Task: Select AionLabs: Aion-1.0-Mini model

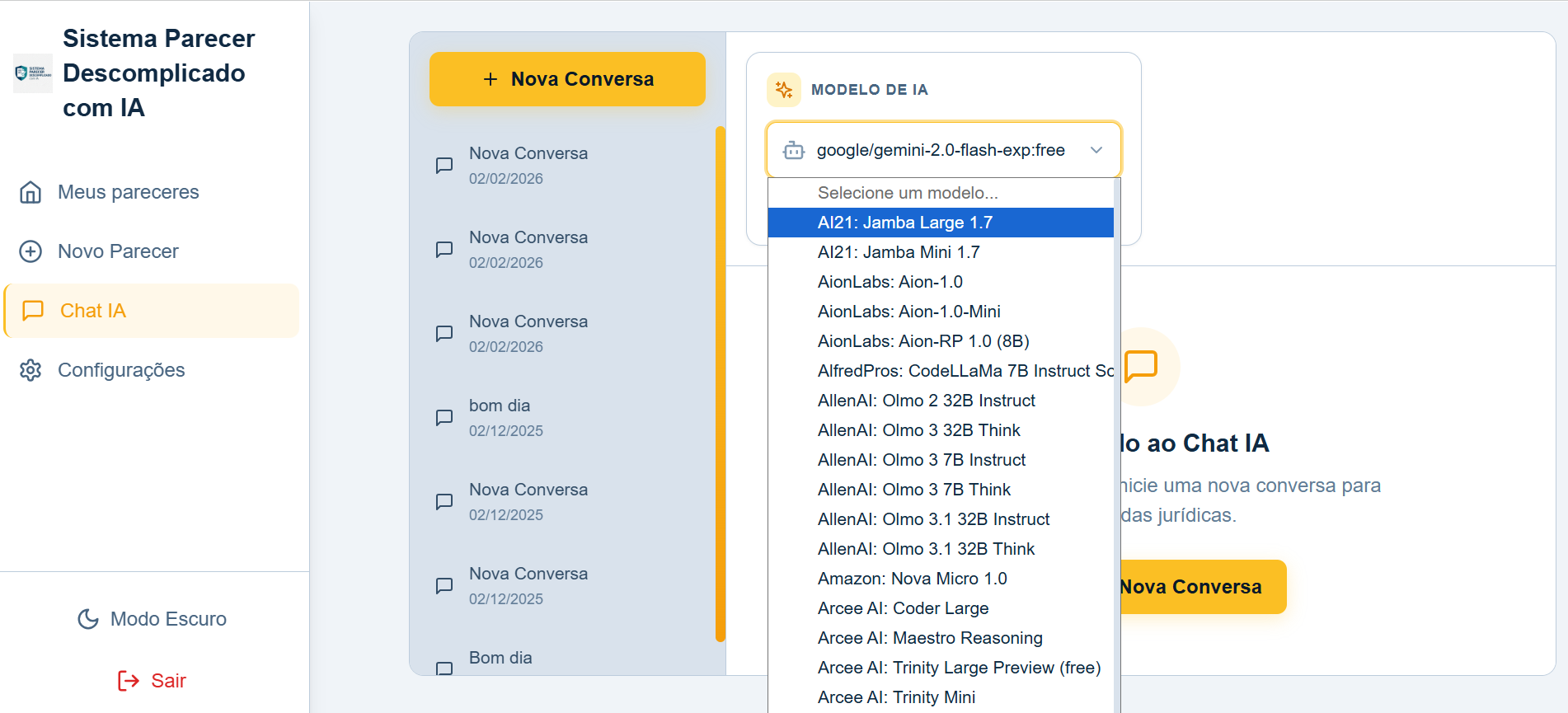Action: (941, 312)
